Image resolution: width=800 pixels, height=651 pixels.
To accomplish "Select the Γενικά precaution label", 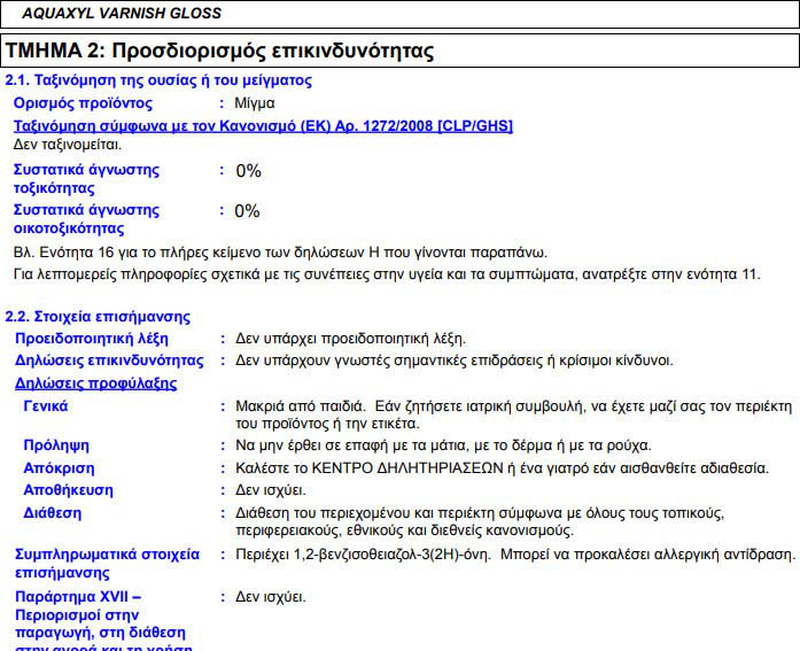I will (46, 406).
